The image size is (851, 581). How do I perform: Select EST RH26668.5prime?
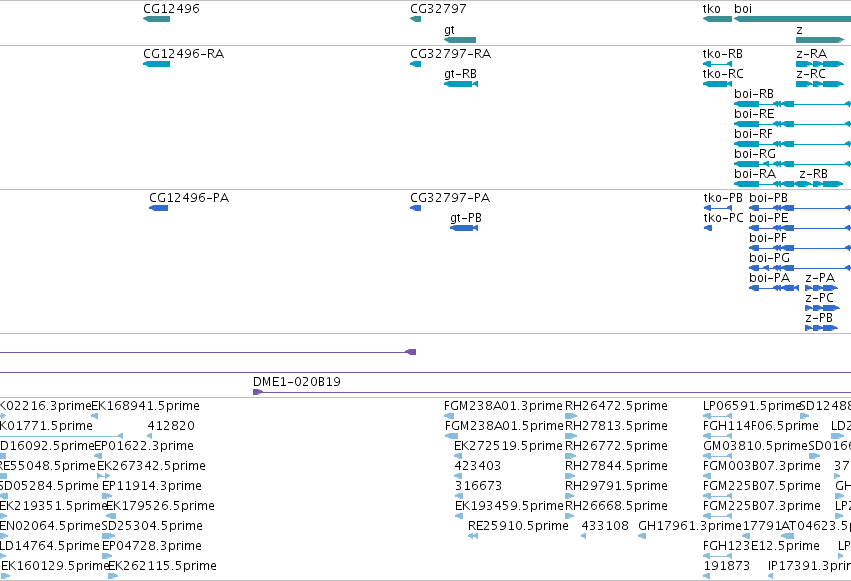click(x=570, y=517)
